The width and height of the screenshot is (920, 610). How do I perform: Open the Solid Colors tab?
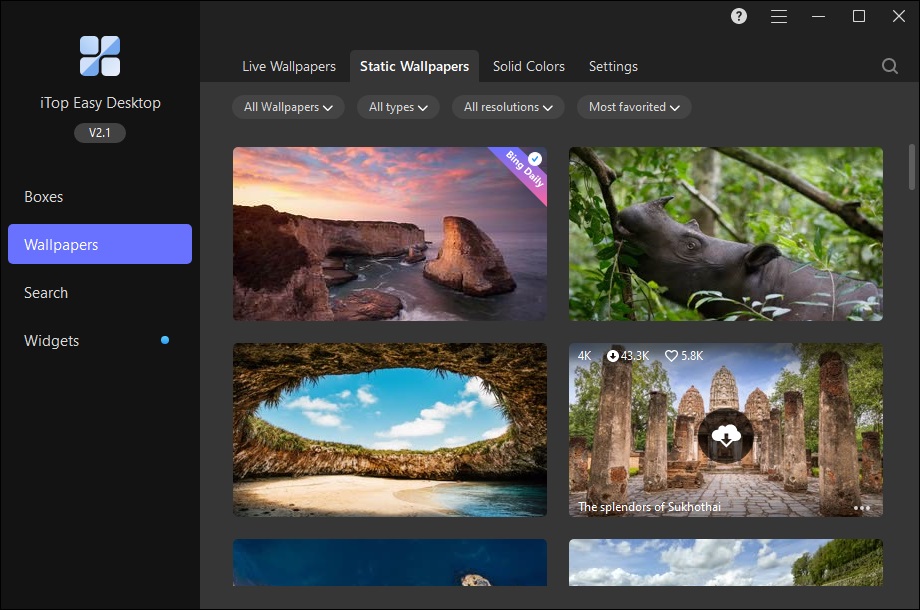tap(529, 66)
